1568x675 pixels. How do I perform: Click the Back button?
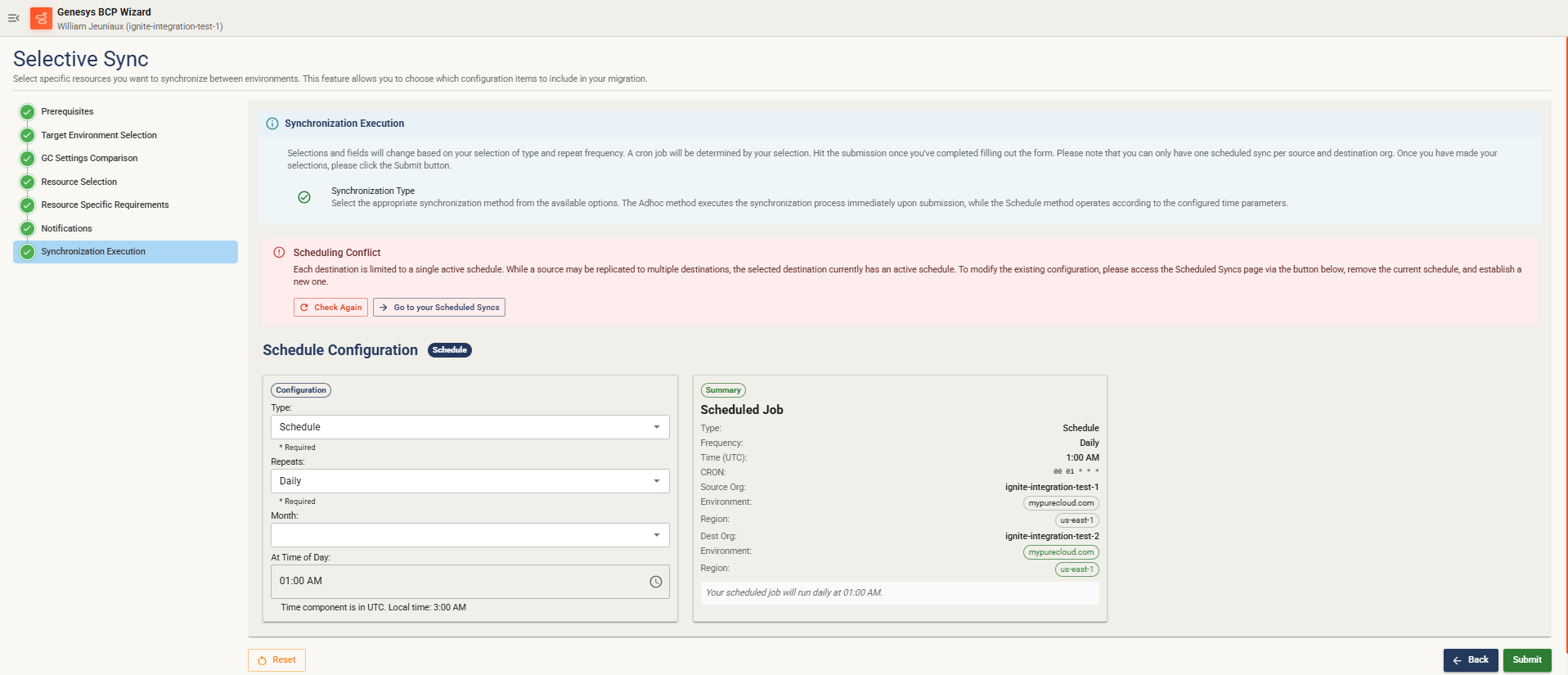(x=1471, y=660)
